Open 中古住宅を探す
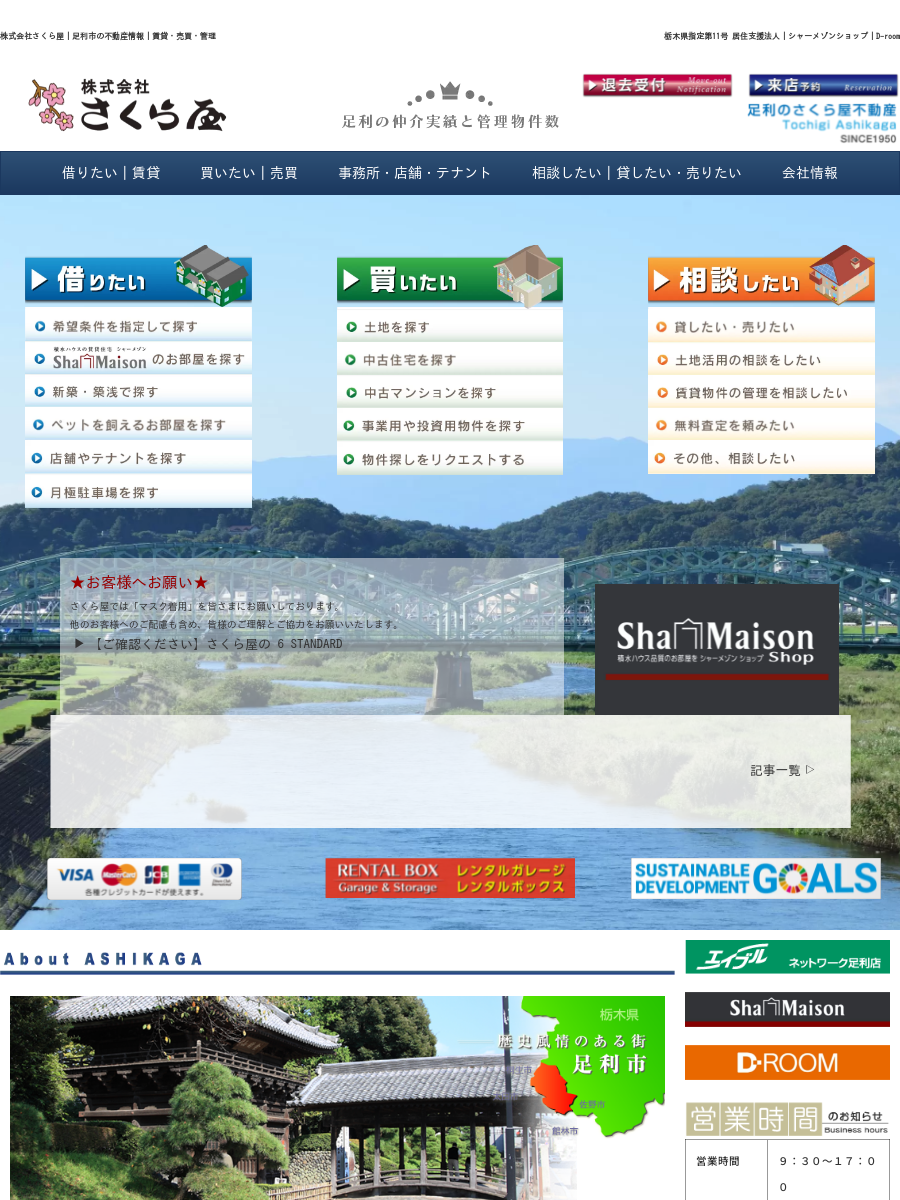Viewport: 900px width, 1200px height. tap(450, 359)
